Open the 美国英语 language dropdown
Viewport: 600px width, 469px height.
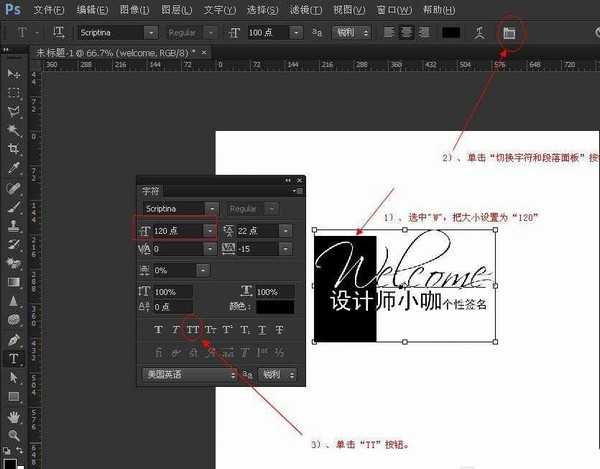click(x=231, y=374)
